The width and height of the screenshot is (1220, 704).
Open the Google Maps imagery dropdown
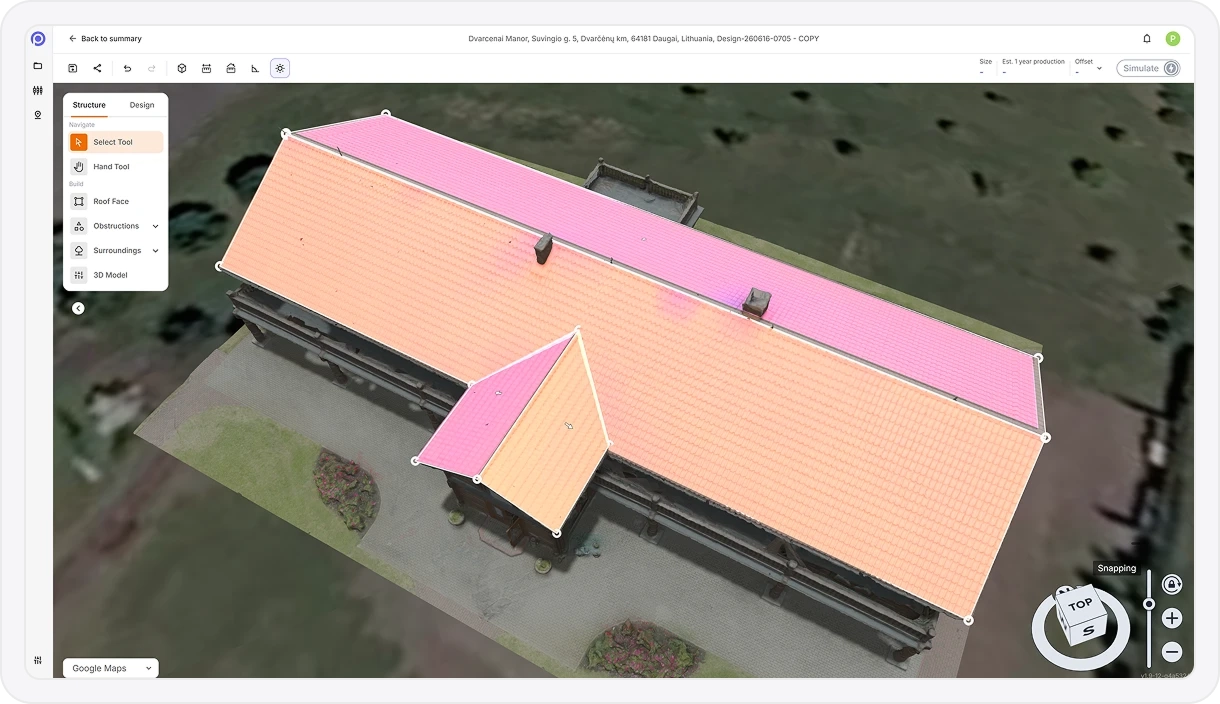(x=111, y=668)
